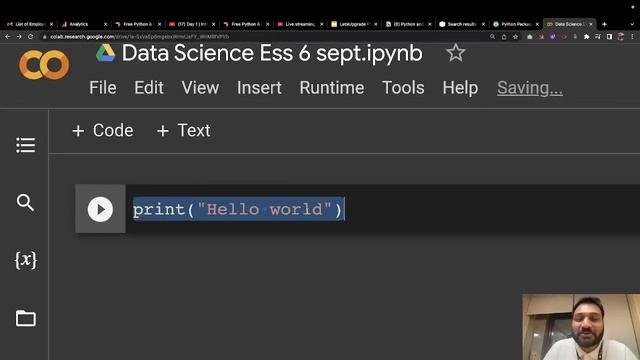Screen dimensions: 640x360
Task: Add a new Text cell
Action: click(x=184, y=131)
